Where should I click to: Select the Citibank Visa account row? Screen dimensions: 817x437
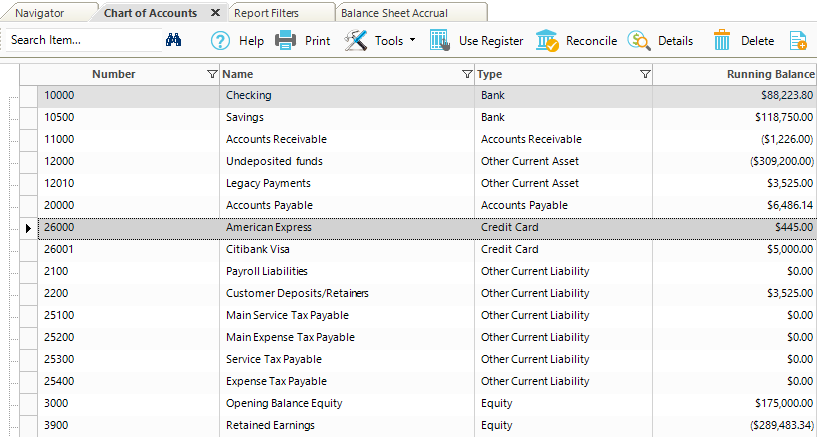tap(261, 250)
